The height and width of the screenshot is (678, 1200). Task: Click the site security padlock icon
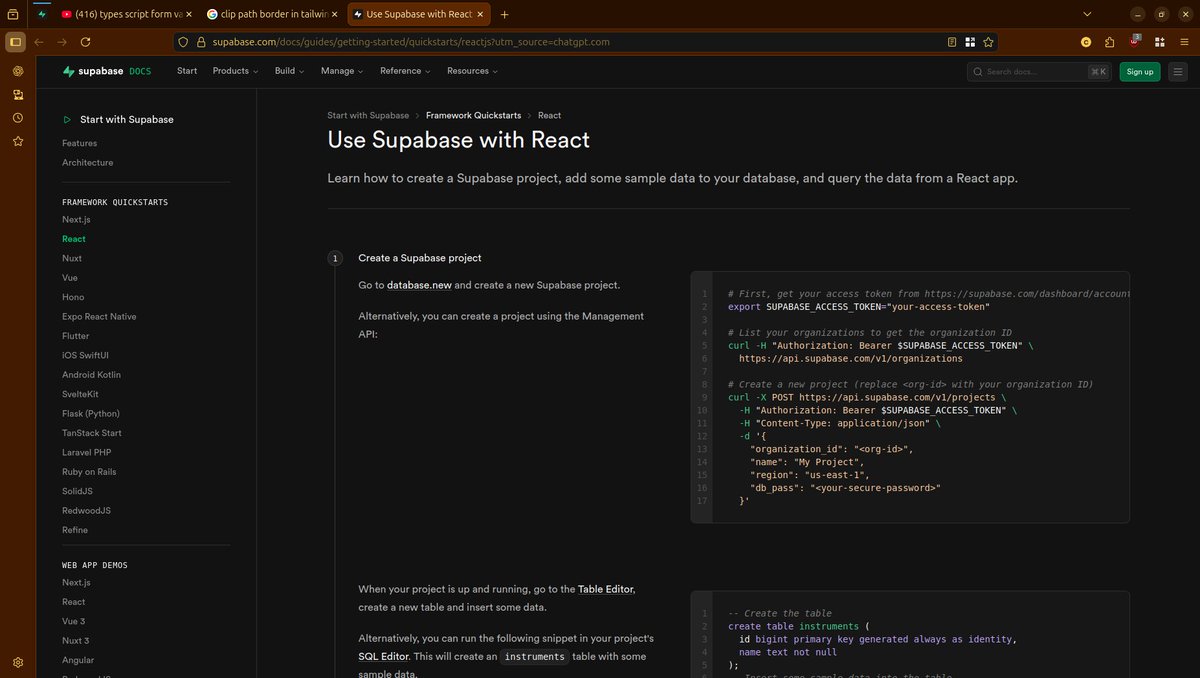point(201,42)
